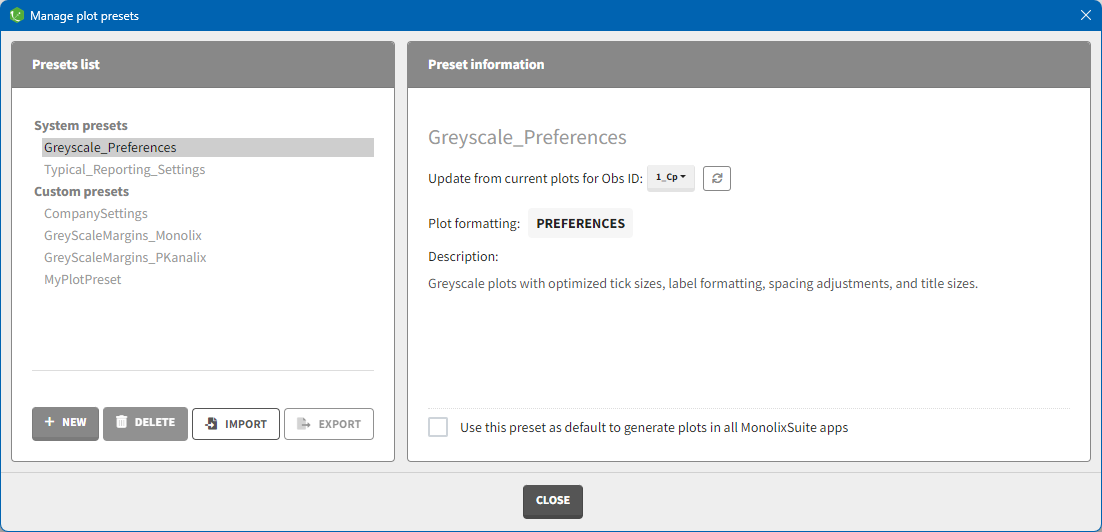1102x532 pixels.
Task: Select MyPlotPreset from custom presets
Action: tap(82, 280)
